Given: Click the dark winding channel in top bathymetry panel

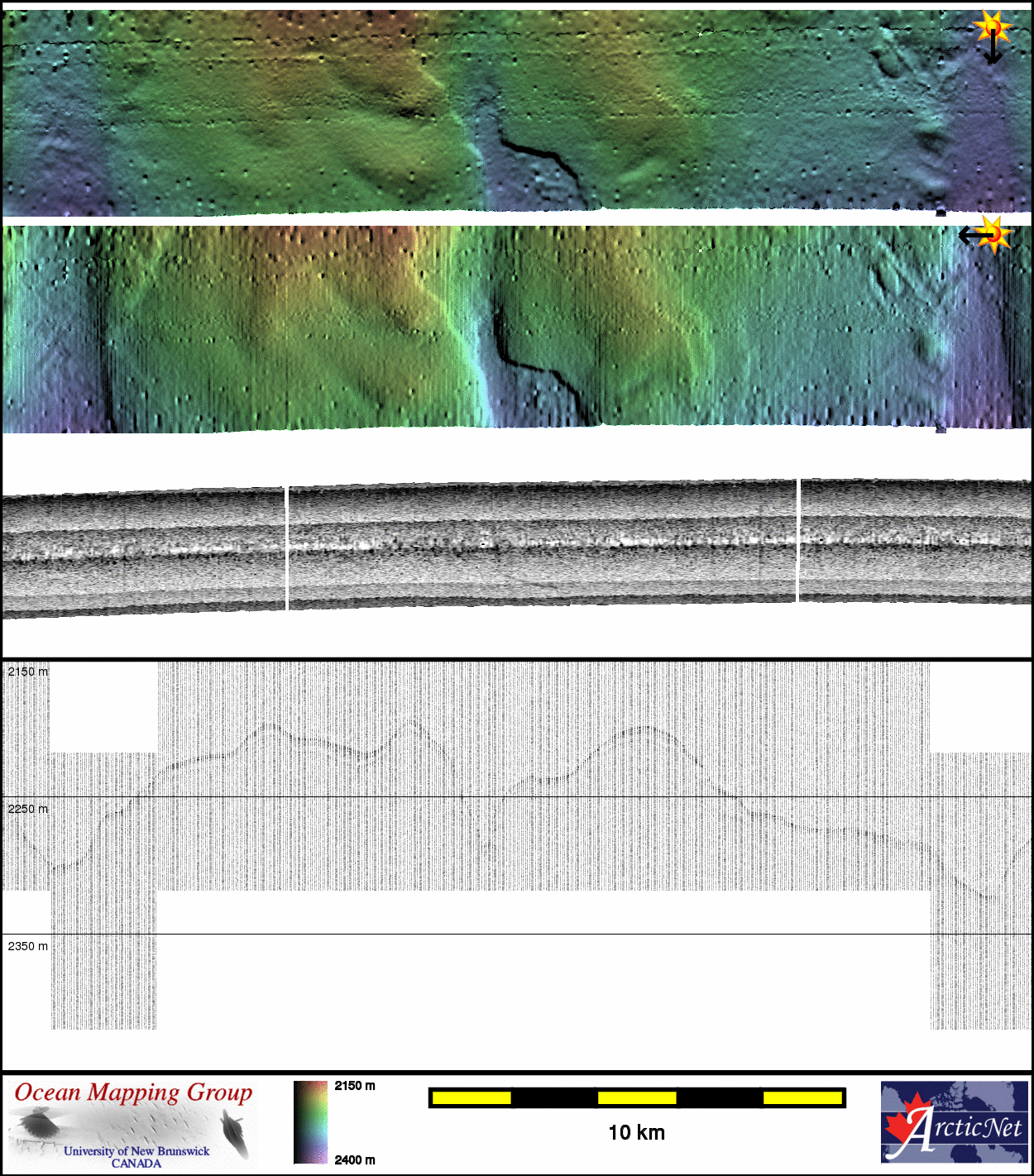Looking at the screenshot, I should 538,152.
